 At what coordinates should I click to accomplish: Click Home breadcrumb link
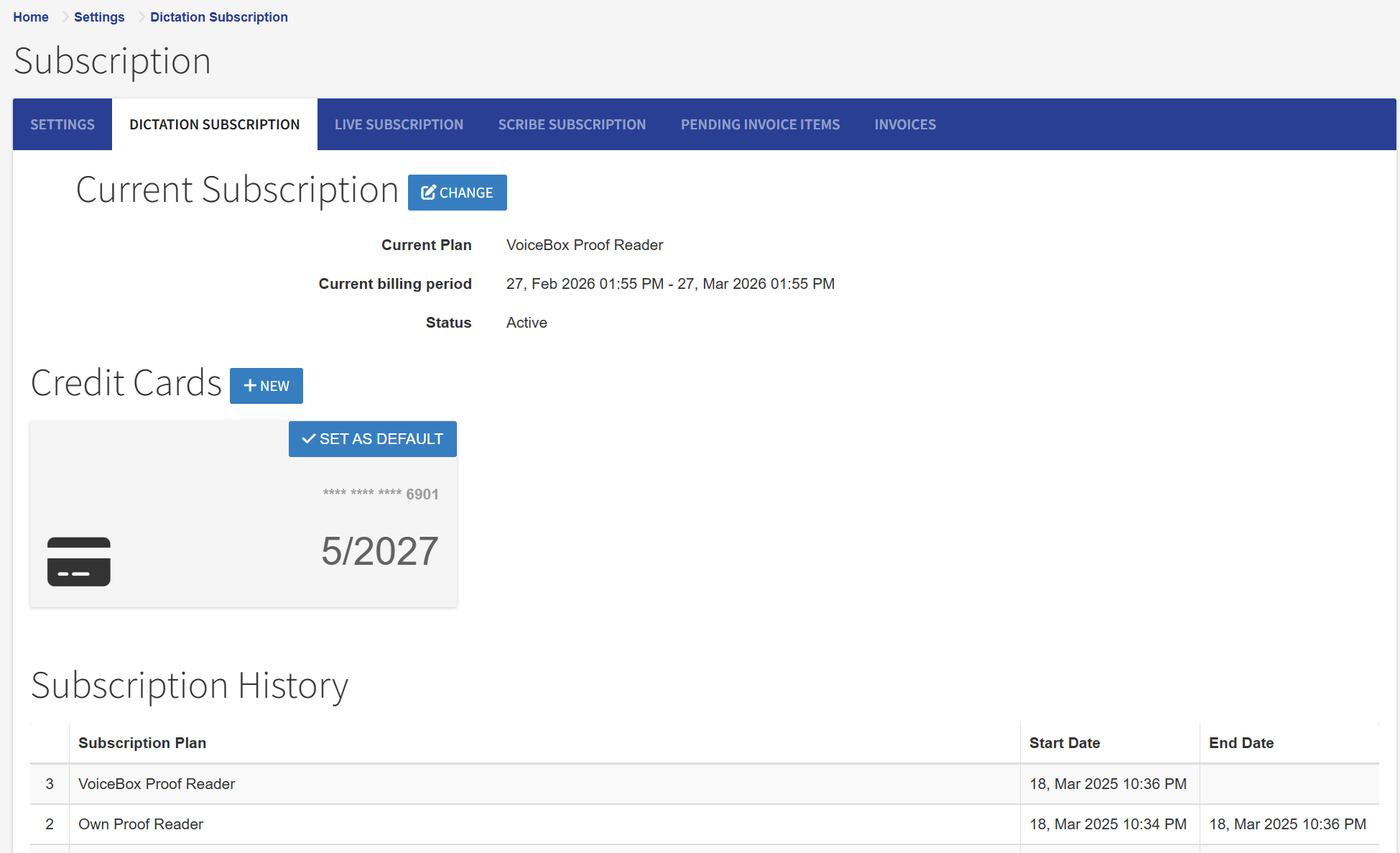pos(31,17)
